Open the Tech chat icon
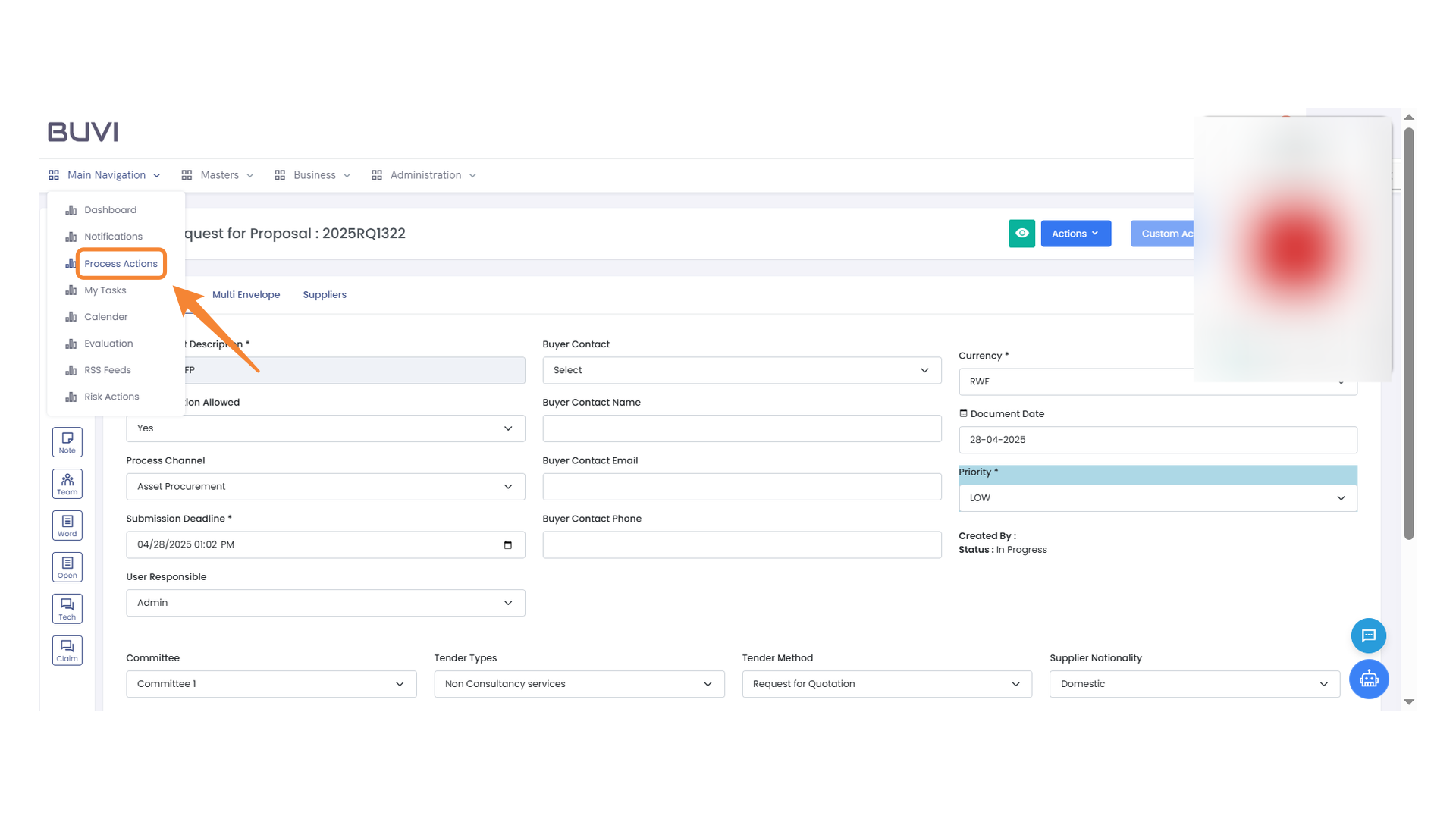 pos(67,608)
